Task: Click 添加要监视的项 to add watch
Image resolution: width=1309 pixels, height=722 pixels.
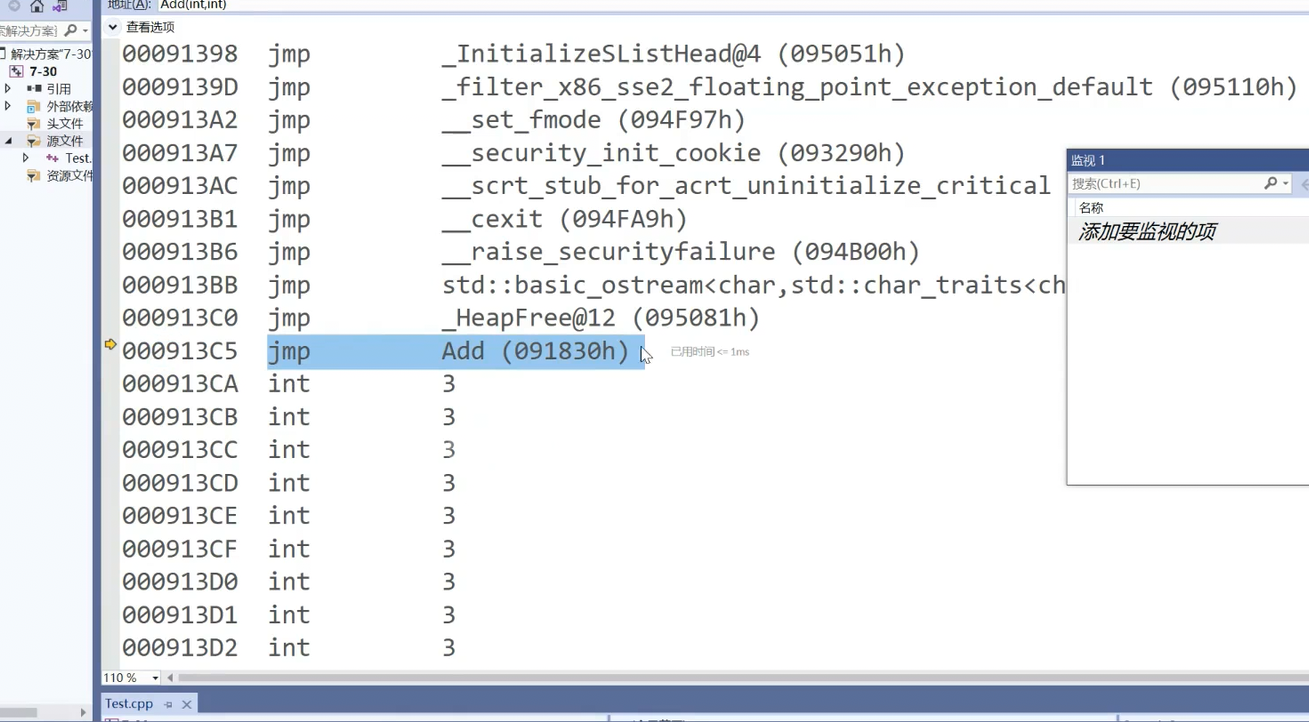Action: [1147, 232]
